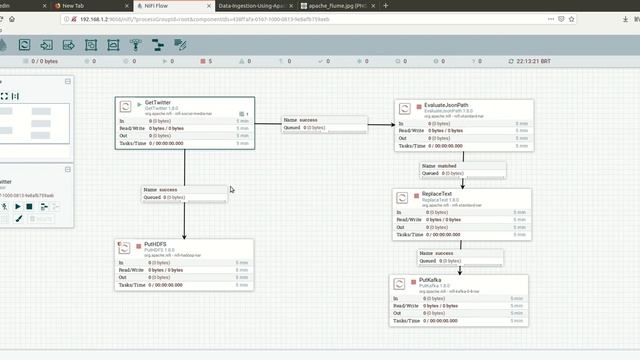Screen dimensions: 640x360
Task: Click the ReplaceText processor icon
Action: tap(402, 198)
